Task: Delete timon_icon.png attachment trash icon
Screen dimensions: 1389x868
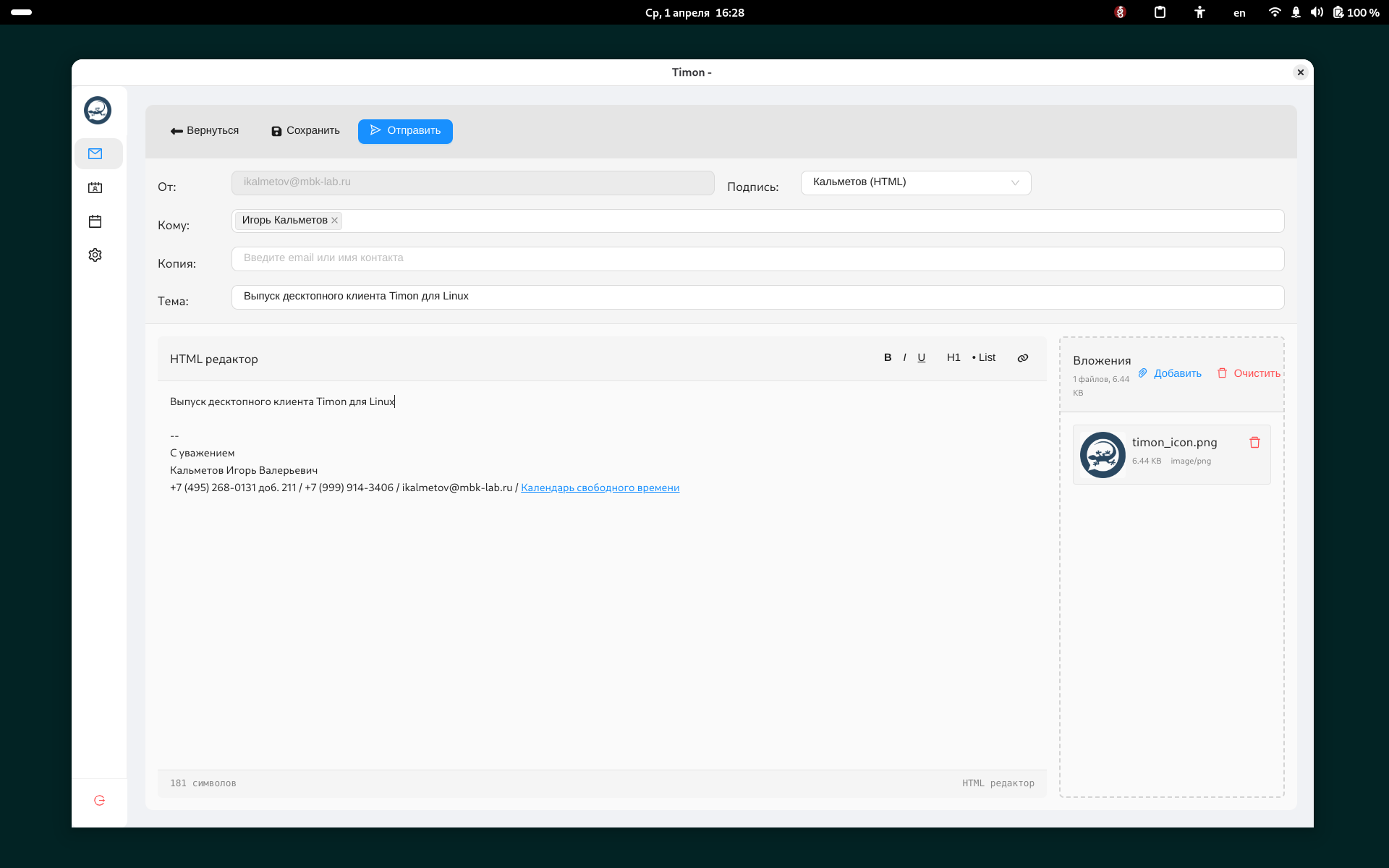Action: [x=1254, y=443]
